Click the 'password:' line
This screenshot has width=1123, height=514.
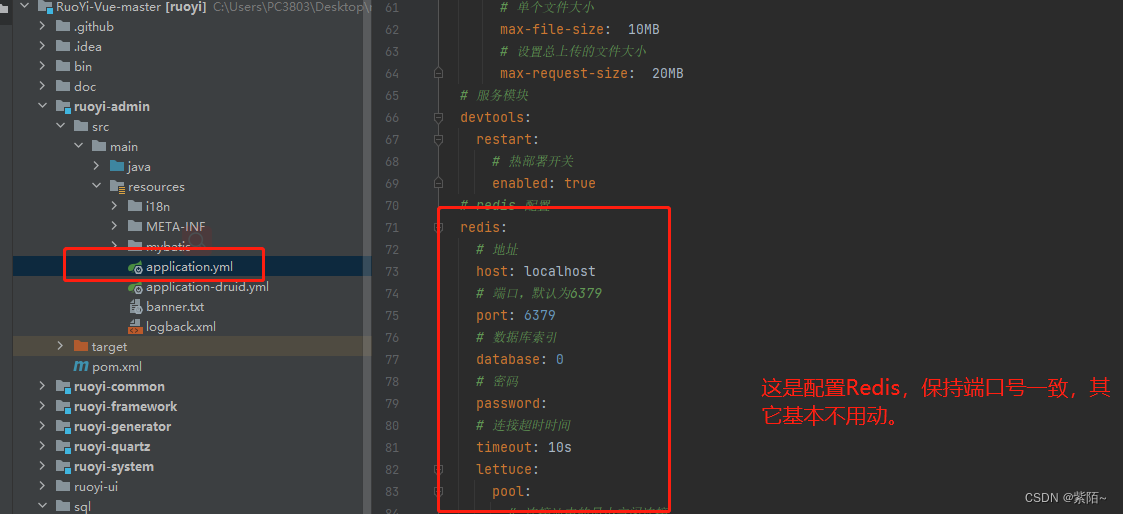[x=511, y=404]
